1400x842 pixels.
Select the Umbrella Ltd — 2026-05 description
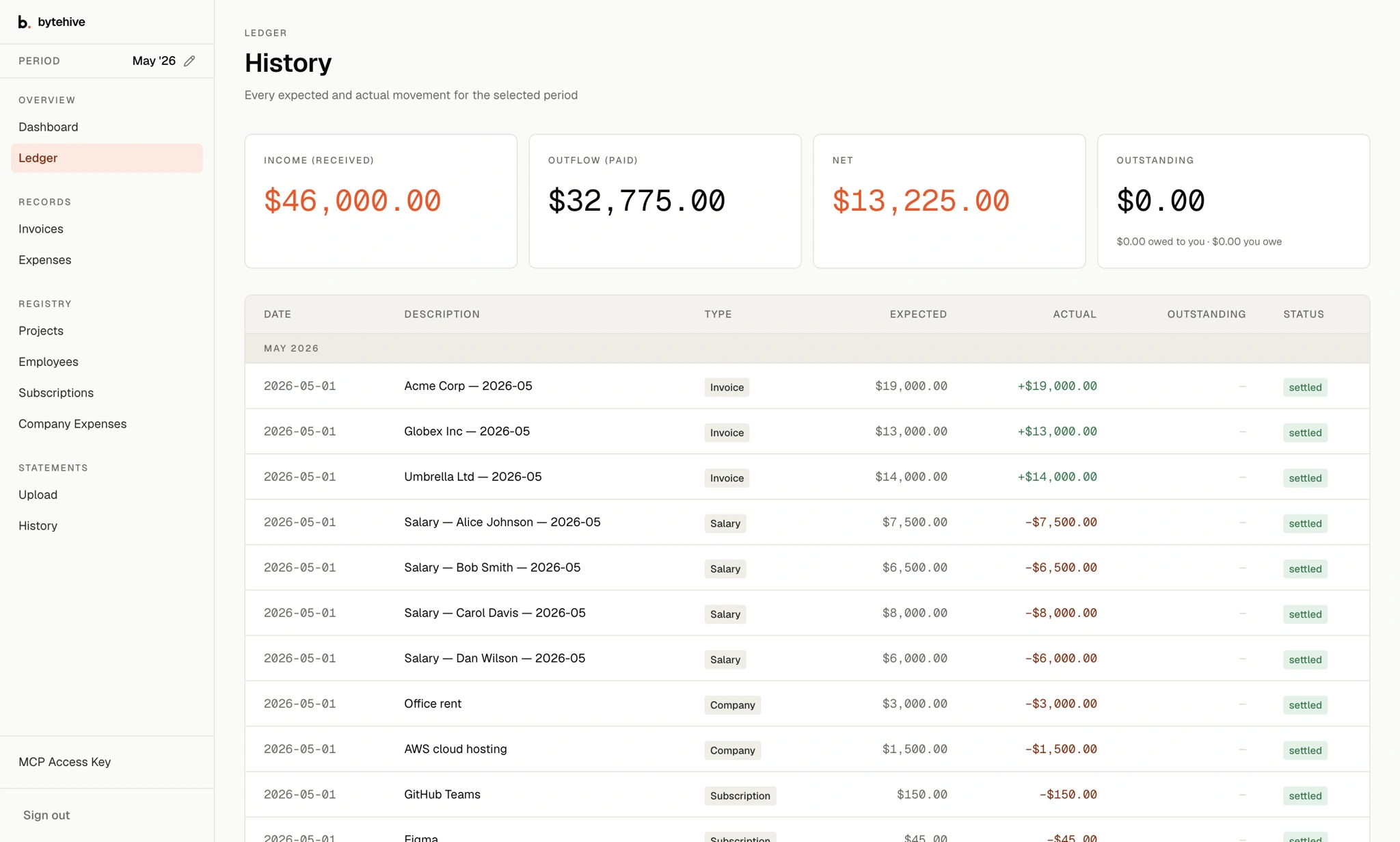(x=473, y=477)
